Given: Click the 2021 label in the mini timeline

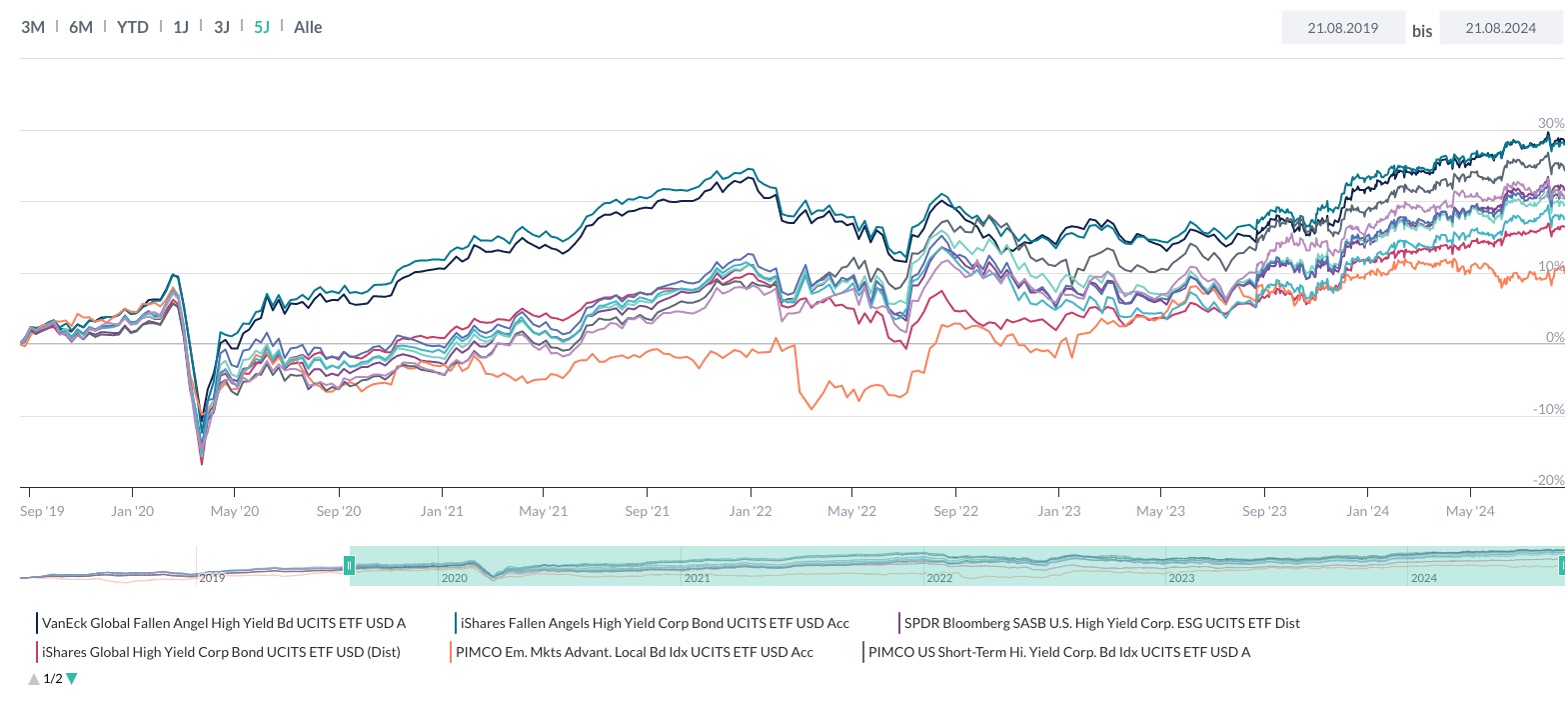Looking at the screenshot, I should coord(697,578).
